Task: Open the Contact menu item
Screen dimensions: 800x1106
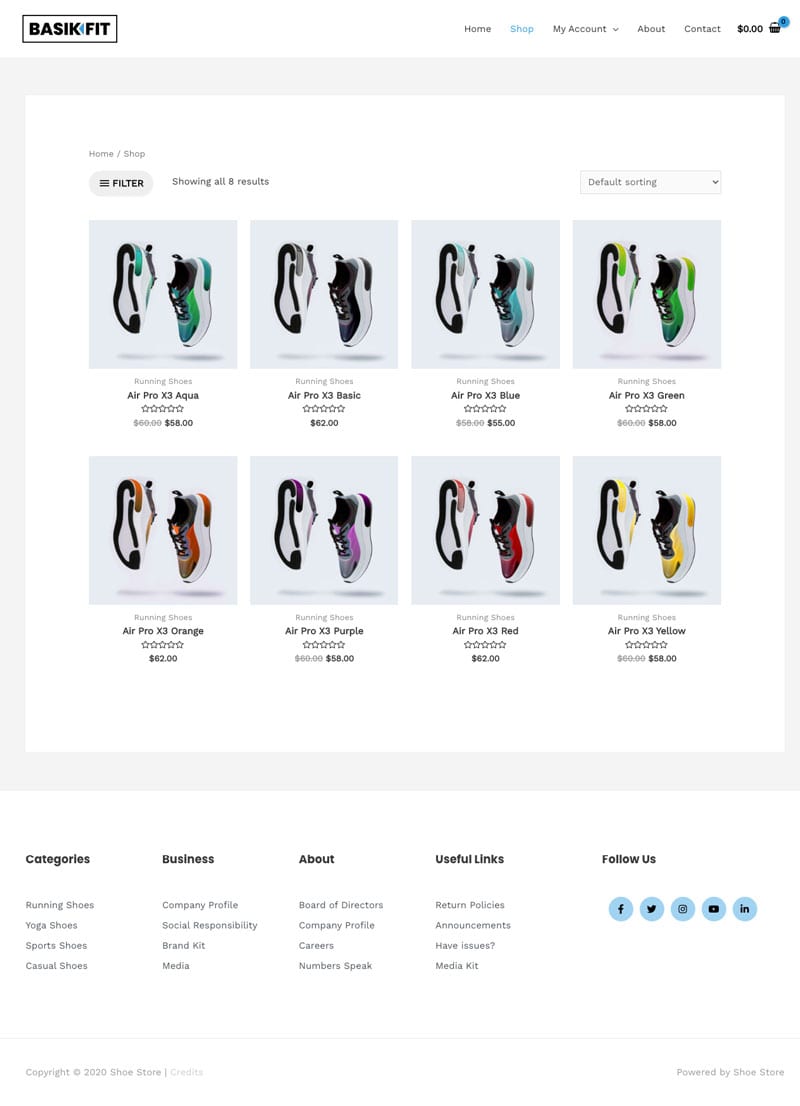Action: point(702,29)
